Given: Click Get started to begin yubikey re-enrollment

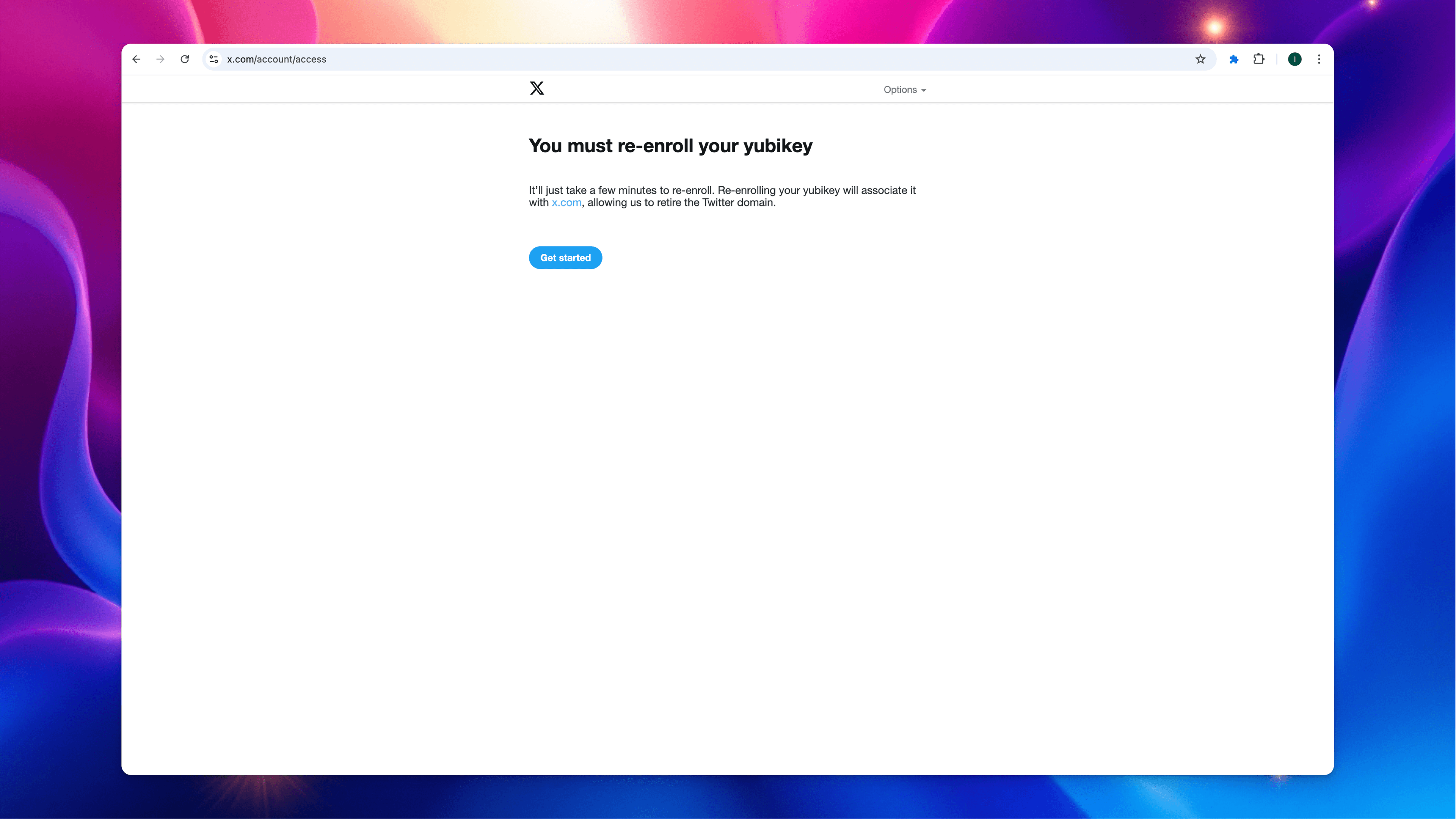Looking at the screenshot, I should [x=565, y=257].
